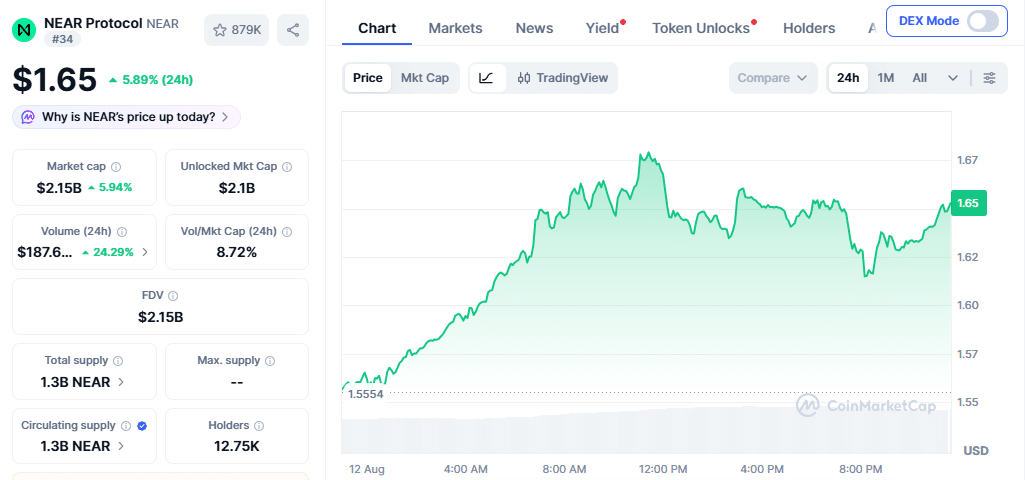Open the Markets tab
This screenshot has height=480, width=1025.
coord(456,28)
